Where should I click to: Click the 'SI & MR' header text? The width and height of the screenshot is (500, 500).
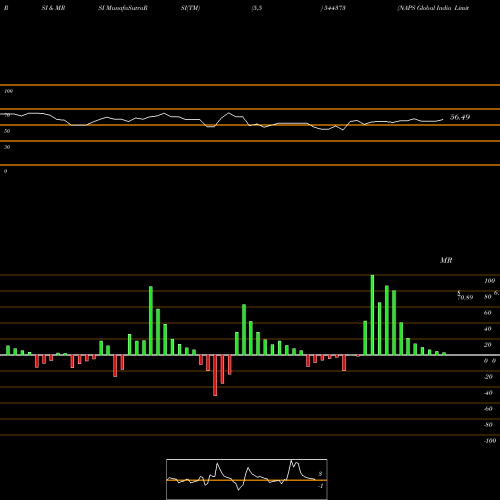[53, 8]
